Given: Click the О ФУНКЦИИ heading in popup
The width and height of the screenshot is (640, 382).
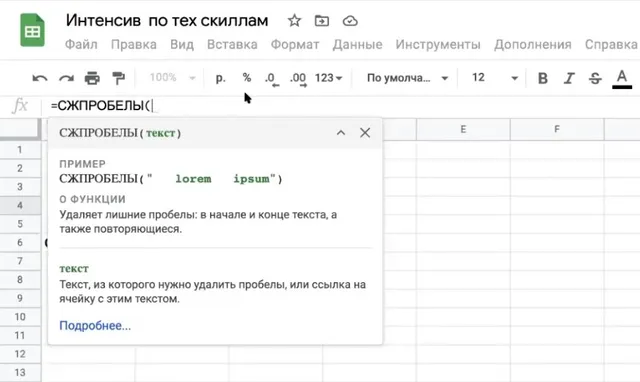Looking at the screenshot, I should coord(92,199).
